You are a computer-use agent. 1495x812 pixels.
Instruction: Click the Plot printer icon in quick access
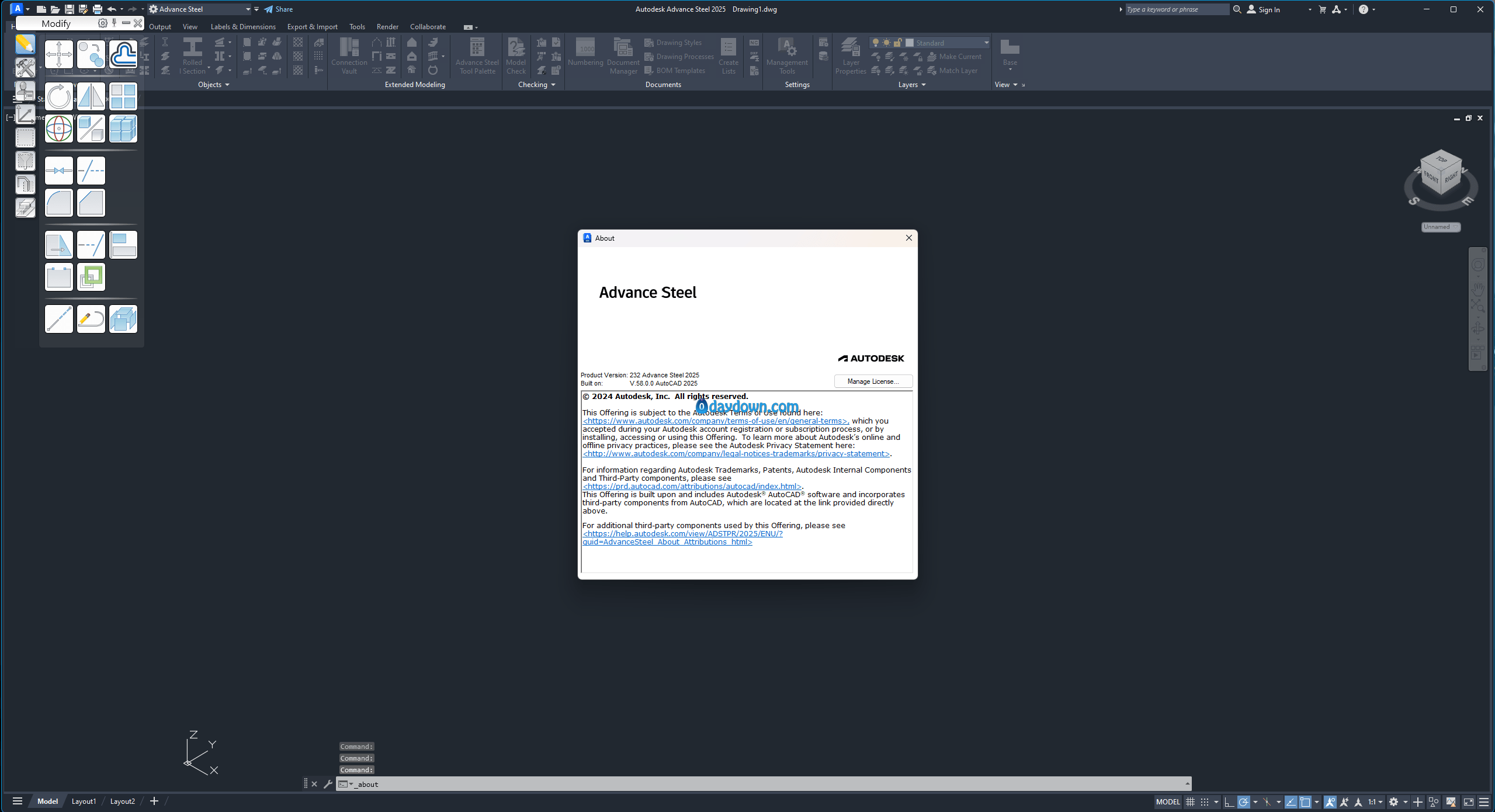click(x=98, y=9)
